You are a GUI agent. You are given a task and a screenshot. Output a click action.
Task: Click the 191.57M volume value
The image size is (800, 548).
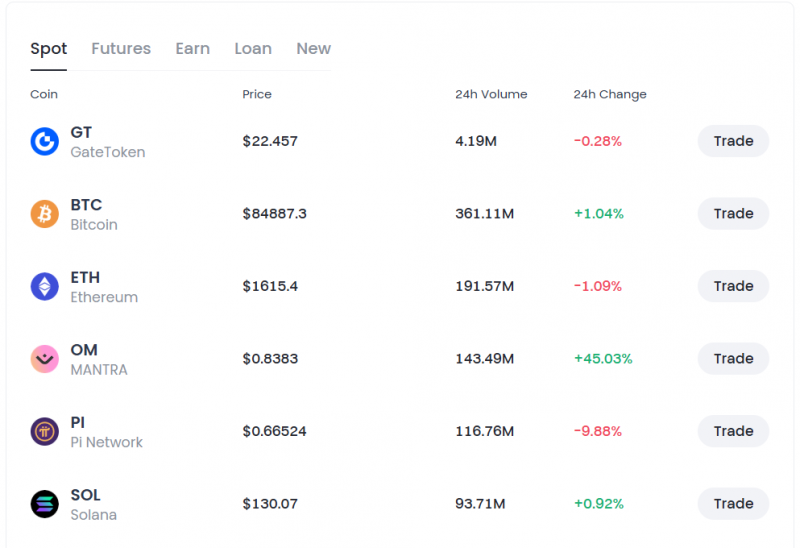(x=485, y=286)
